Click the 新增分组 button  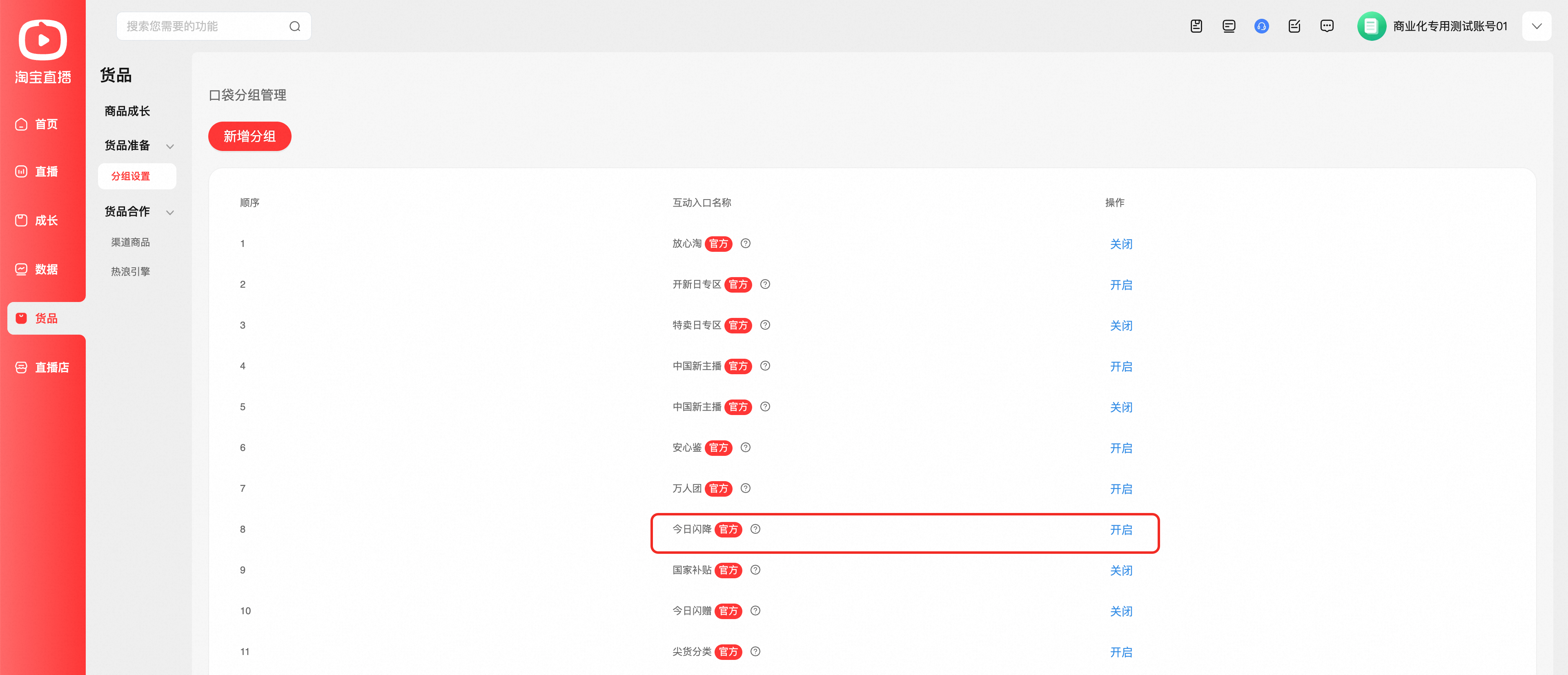click(249, 136)
